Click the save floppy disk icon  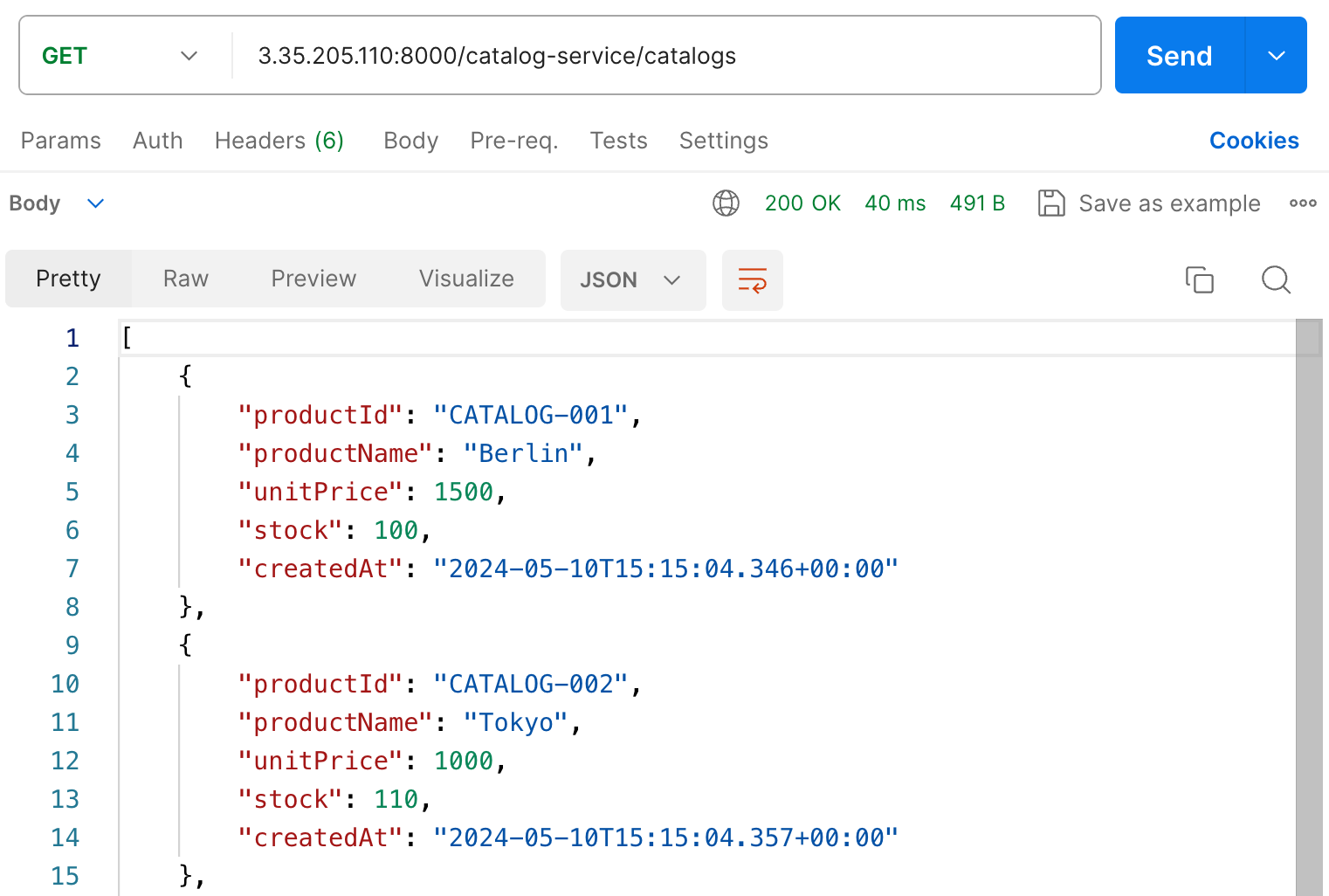click(1051, 203)
